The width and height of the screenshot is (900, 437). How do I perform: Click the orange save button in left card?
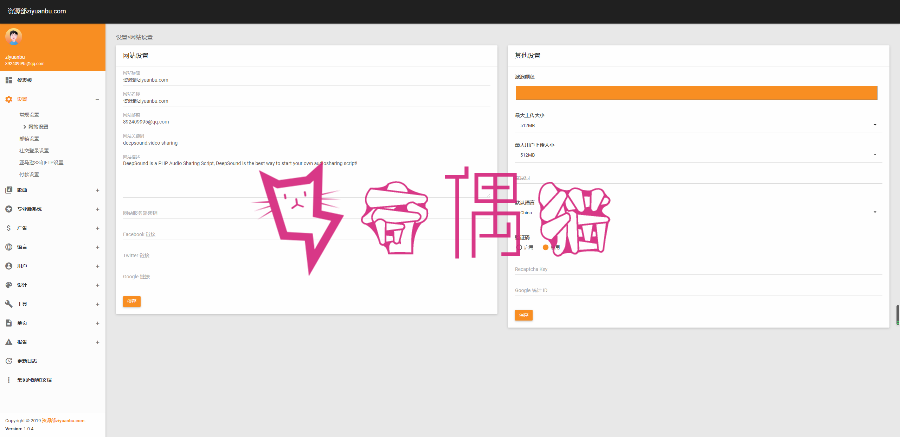pyautogui.click(x=132, y=301)
